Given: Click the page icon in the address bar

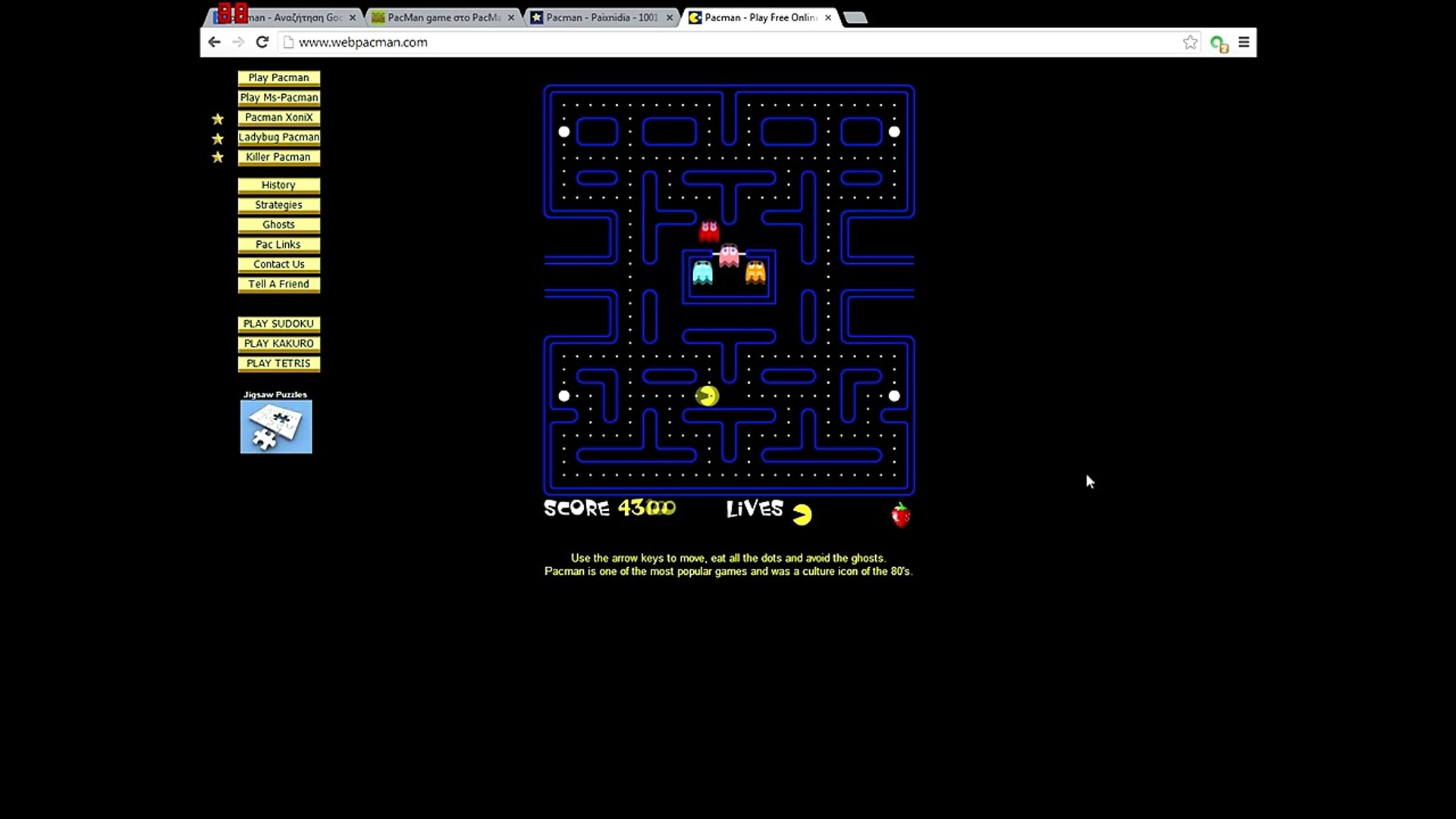Looking at the screenshot, I should click(287, 42).
